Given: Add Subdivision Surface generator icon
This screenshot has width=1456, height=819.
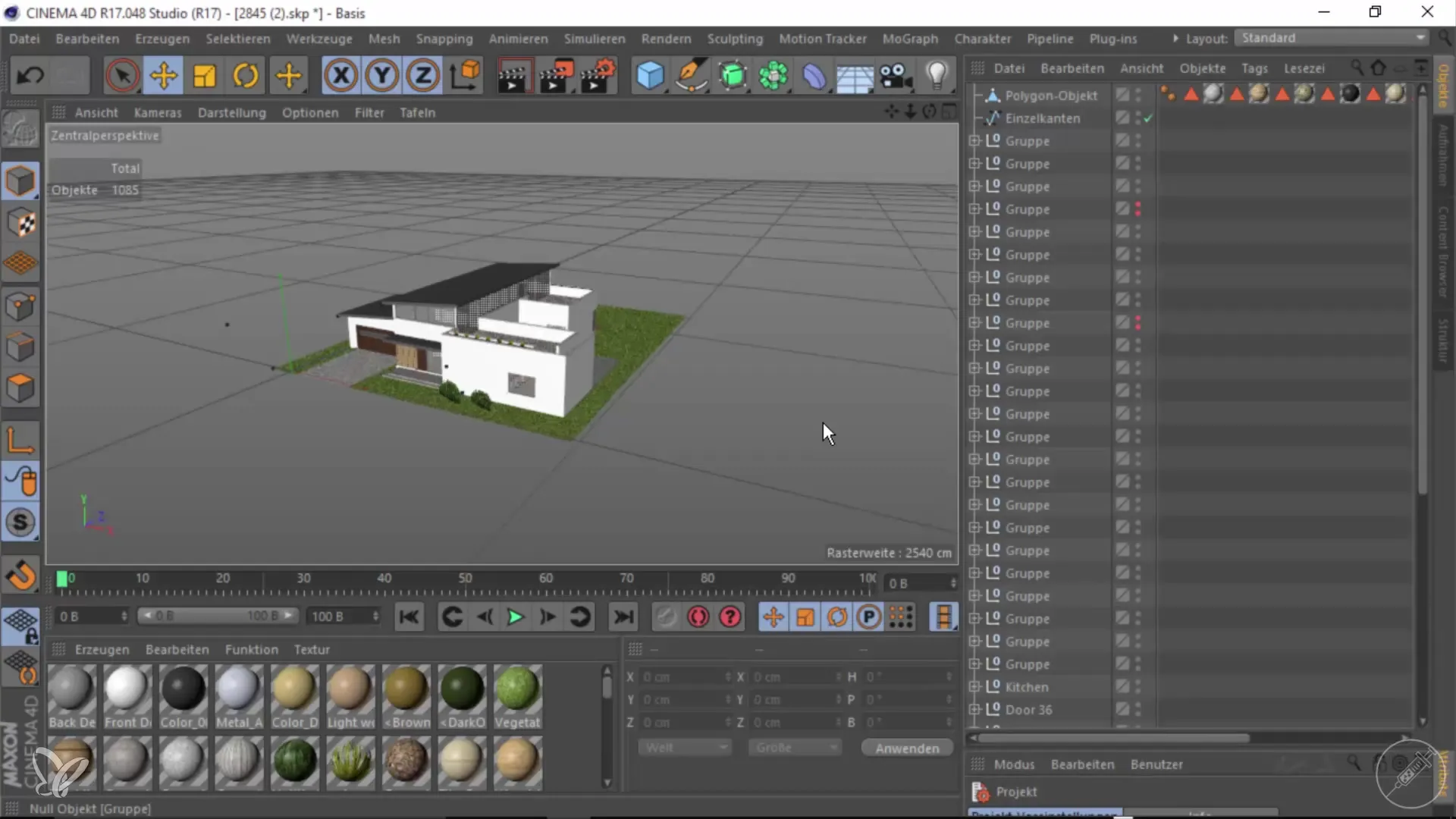Looking at the screenshot, I should [733, 75].
